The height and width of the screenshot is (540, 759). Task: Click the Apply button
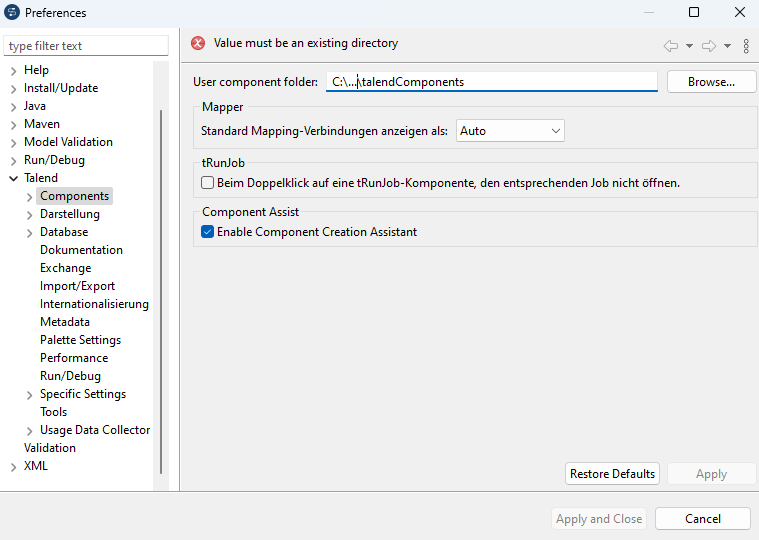[x=711, y=474]
